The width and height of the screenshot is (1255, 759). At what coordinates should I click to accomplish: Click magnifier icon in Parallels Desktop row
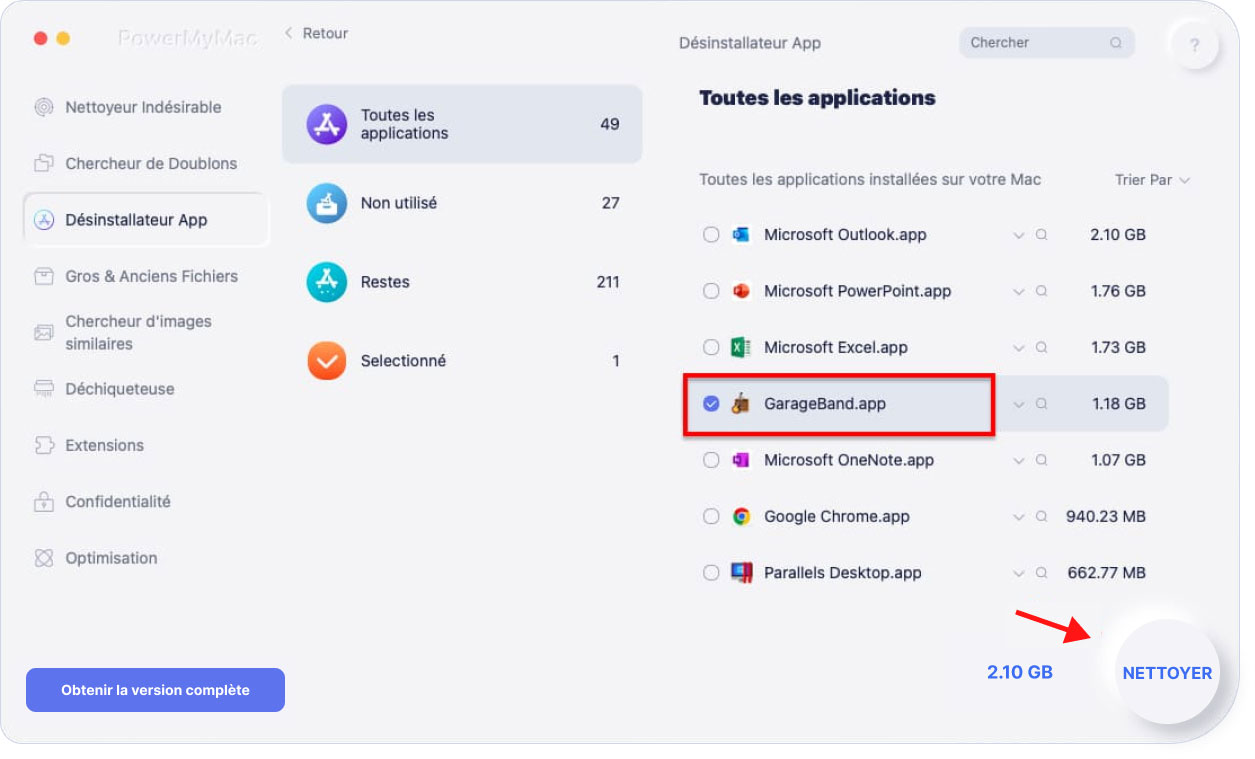(1041, 573)
